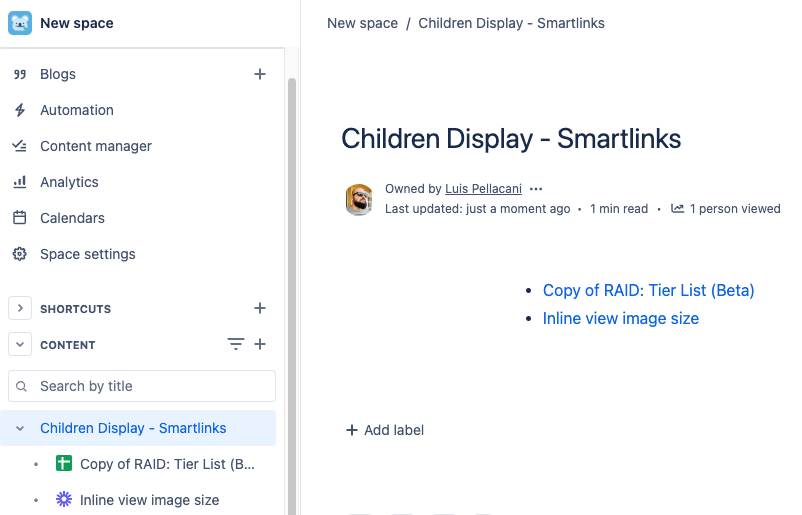Image resolution: width=802 pixels, height=515 pixels.
Task: Add a new blog with plus icon
Action: coord(260,74)
